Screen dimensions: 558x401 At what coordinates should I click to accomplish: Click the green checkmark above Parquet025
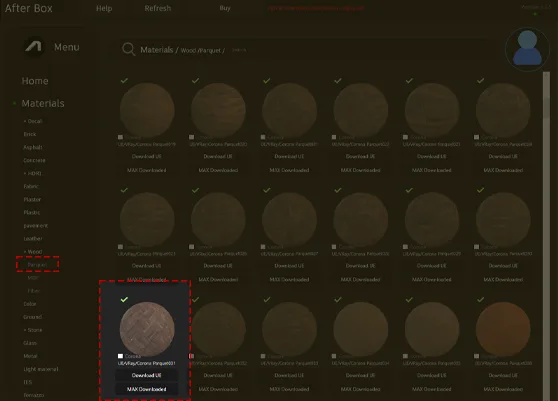pyautogui.click(x=124, y=190)
